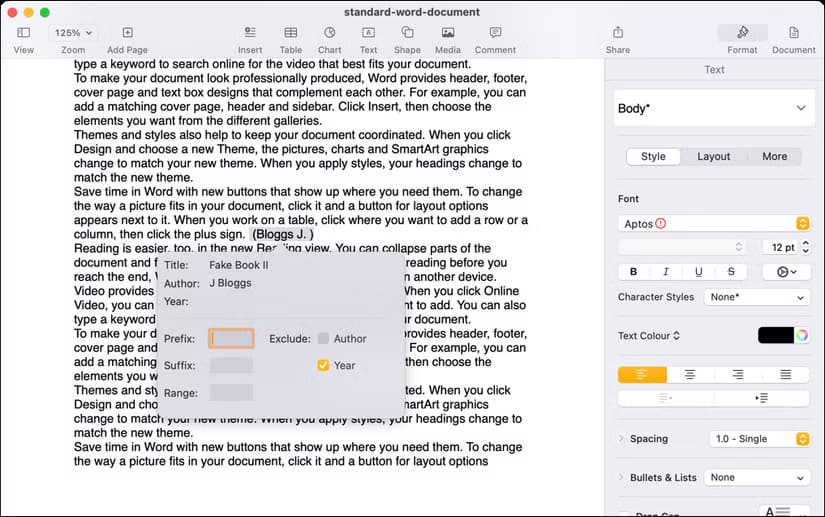
Task: Expand the Spacing section
Action: click(621, 439)
